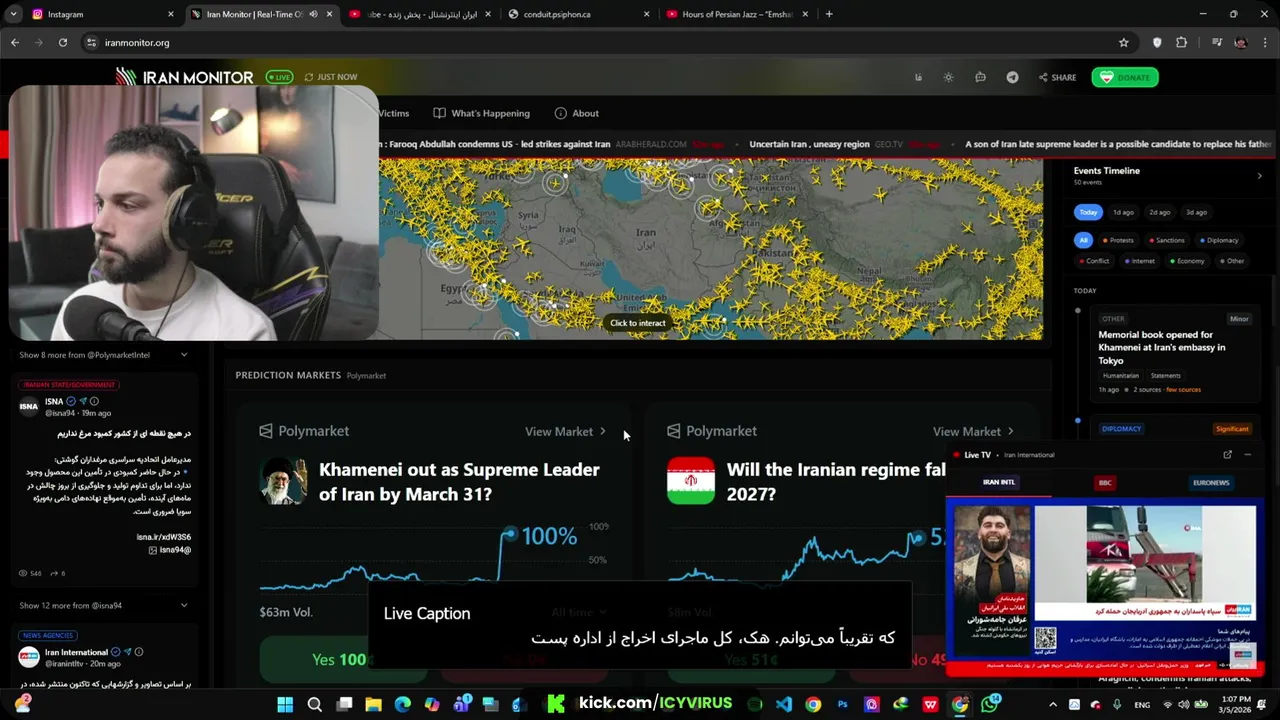Image resolution: width=1280 pixels, height=720 pixels.
Task: Click Memorial book opened for Khamenei event
Action: (1161, 347)
